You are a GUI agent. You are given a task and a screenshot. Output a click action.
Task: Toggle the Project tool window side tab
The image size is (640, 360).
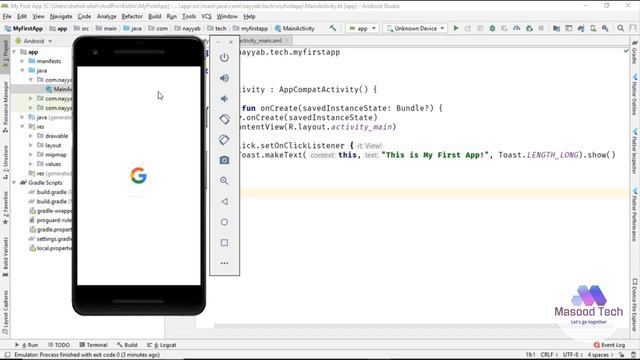(x=5, y=55)
